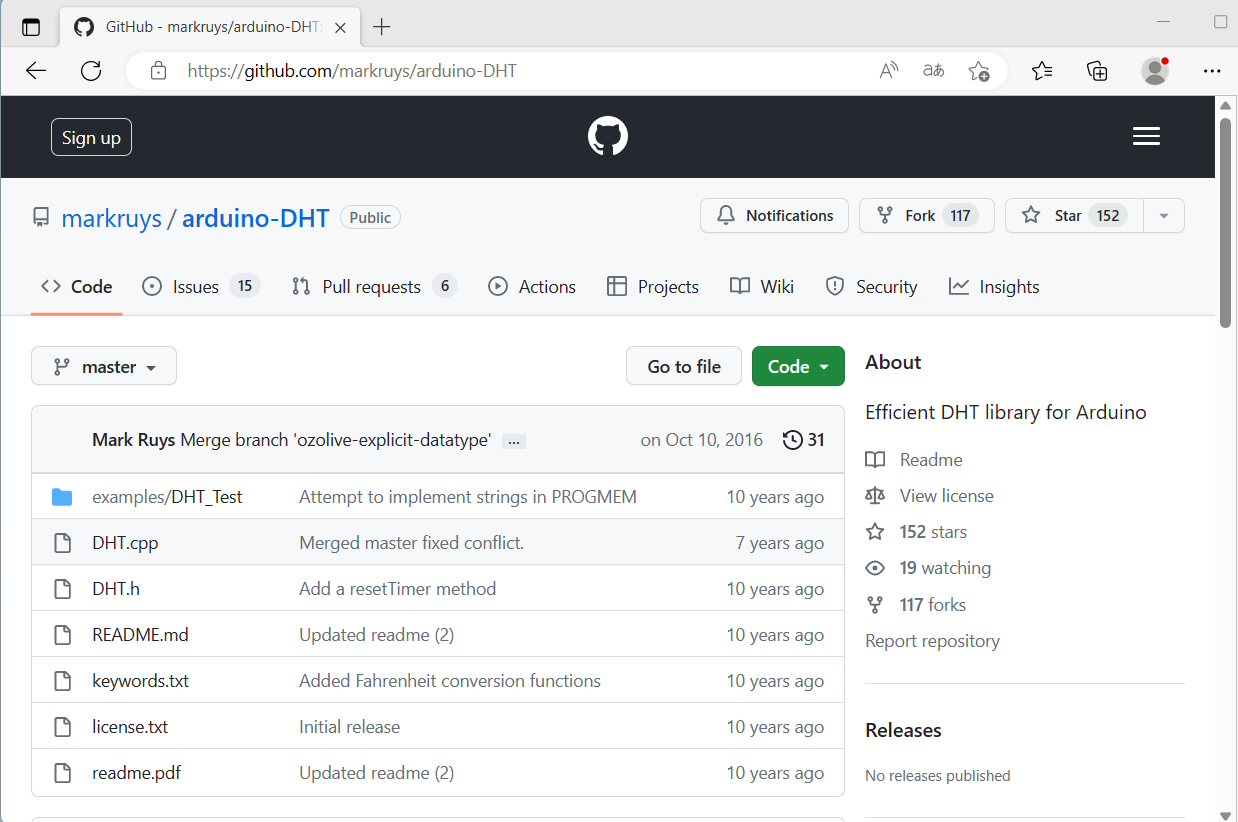The width and height of the screenshot is (1238, 822).
Task: Open the license.txt file
Action: click(130, 727)
